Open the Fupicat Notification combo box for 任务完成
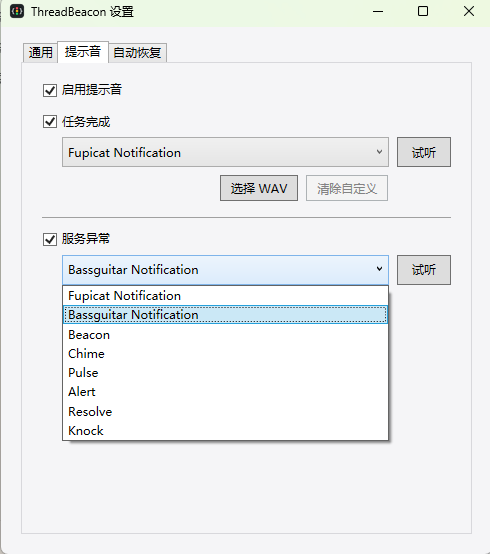This screenshot has height=554, width=490. pyautogui.click(x=225, y=152)
